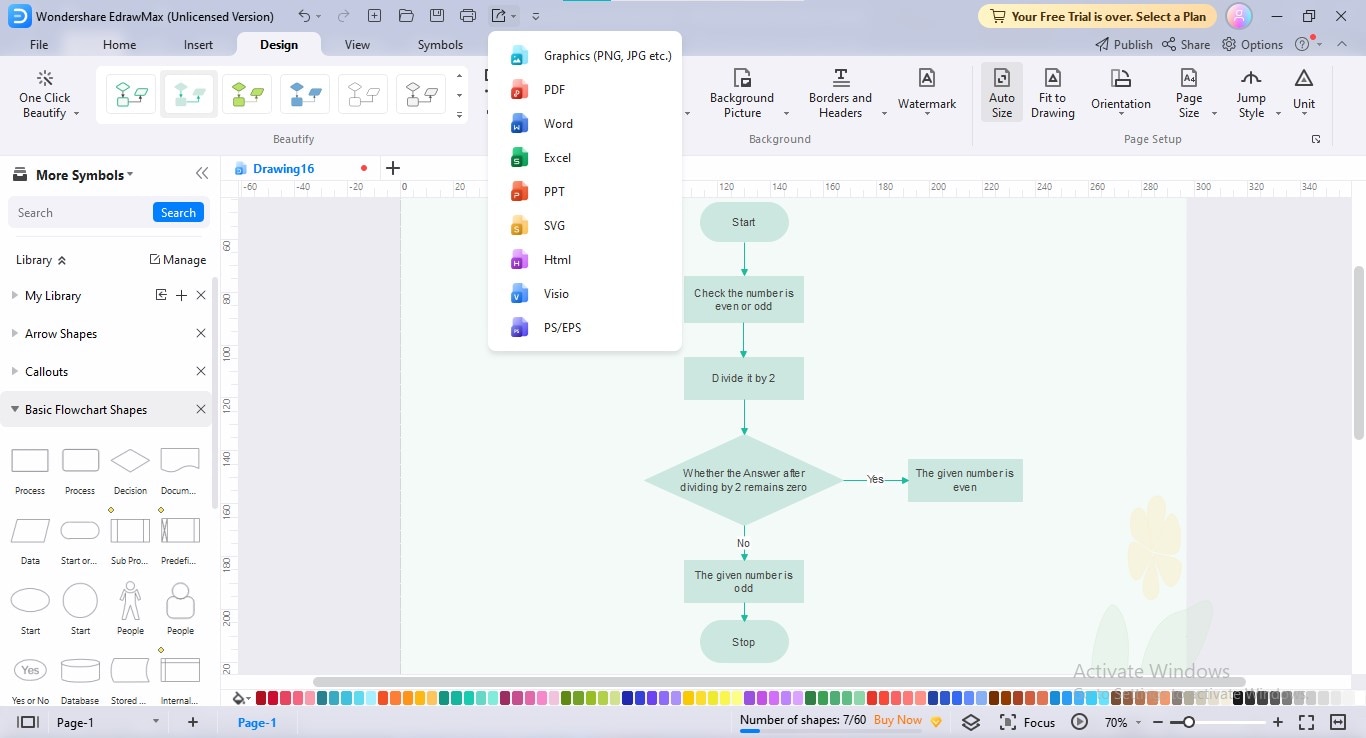
Task: Click the Publish button
Action: click(1123, 45)
